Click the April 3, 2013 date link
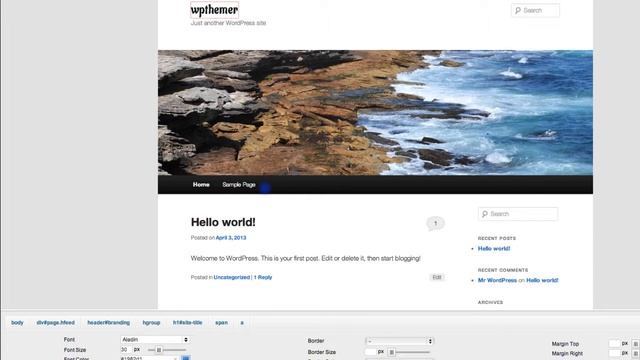 [231, 238]
